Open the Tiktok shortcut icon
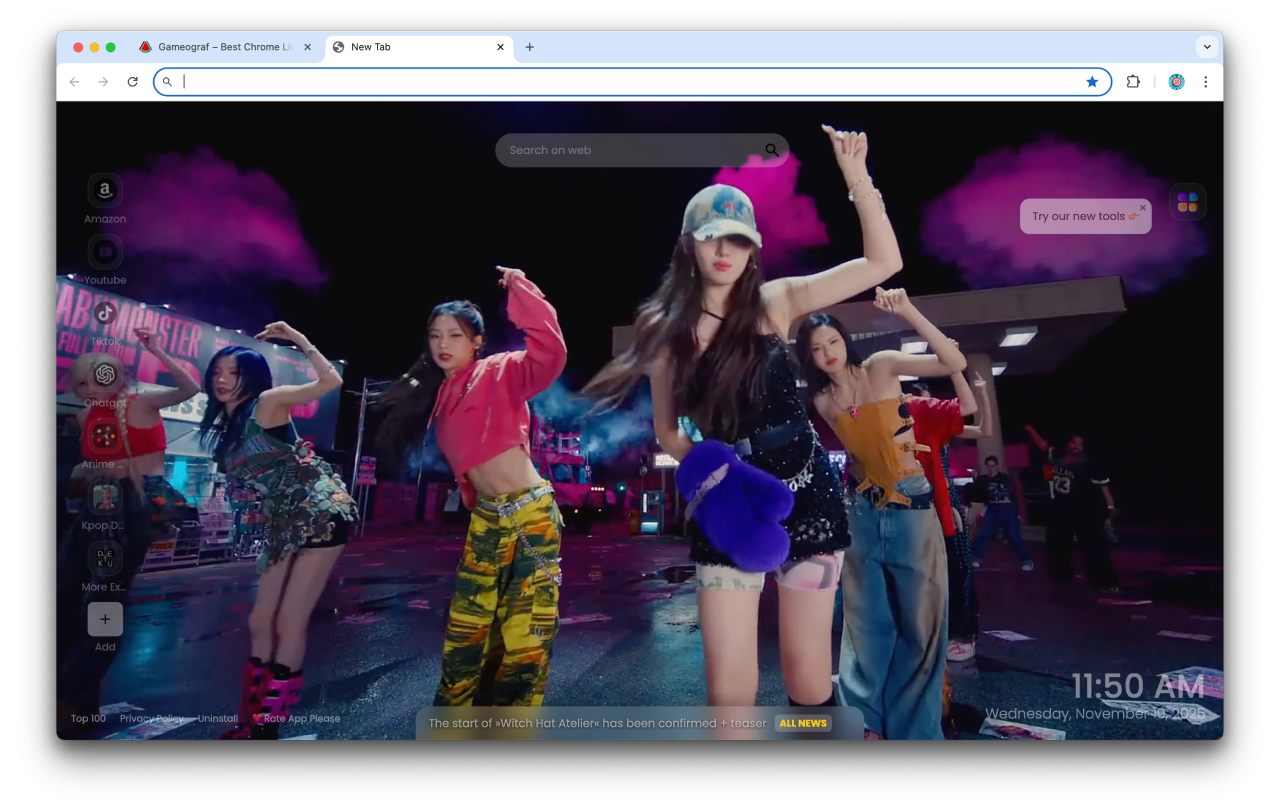The height and width of the screenshot is (800, 1280). click(105, 313)
